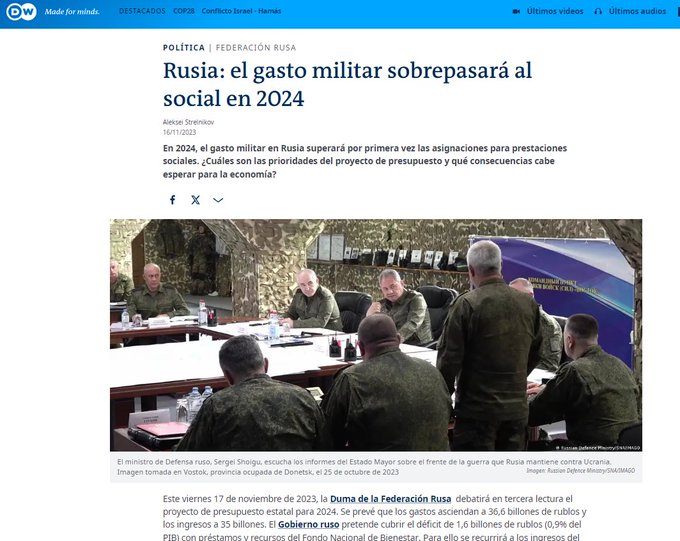
Task: Click the intro paragraph starting 'En 2024'
Action: coord(365,161)
